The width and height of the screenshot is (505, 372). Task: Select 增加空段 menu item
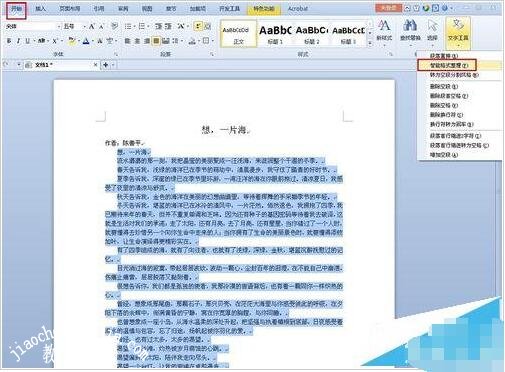click(x=444, y=155)
